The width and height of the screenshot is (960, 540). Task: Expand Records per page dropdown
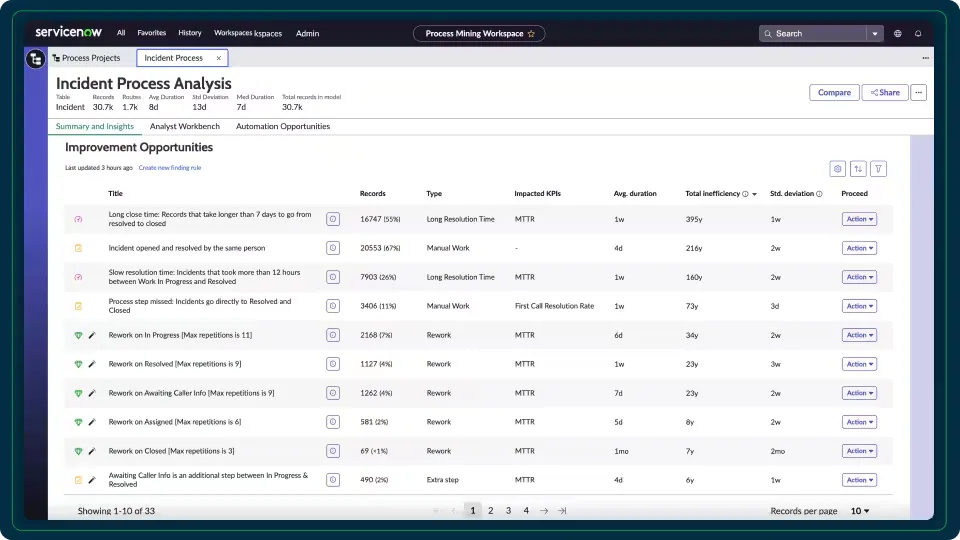[x=859, y=511]
